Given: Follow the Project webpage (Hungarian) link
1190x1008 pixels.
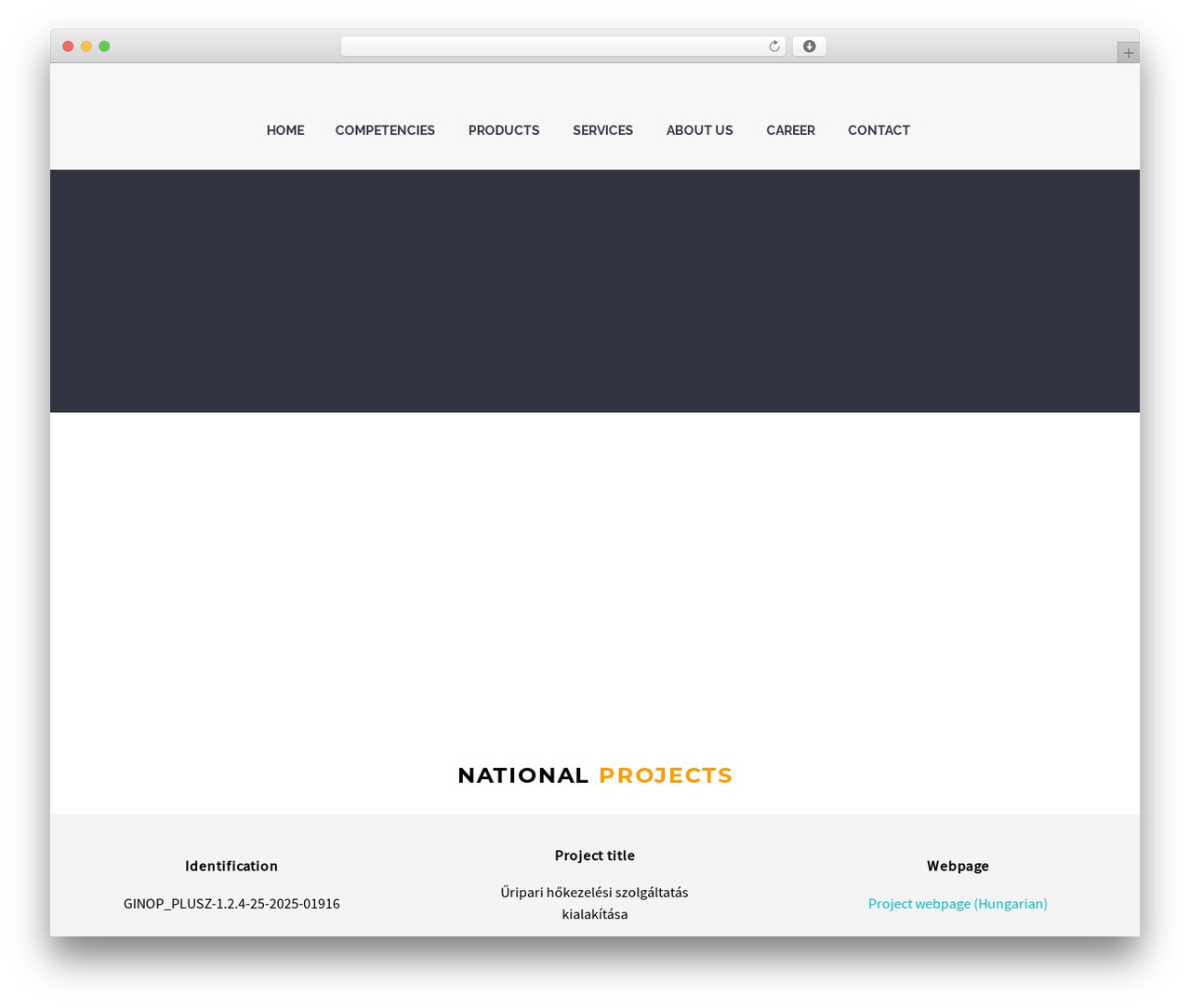Looking at the screenshot, I should (x=958, y=904).
